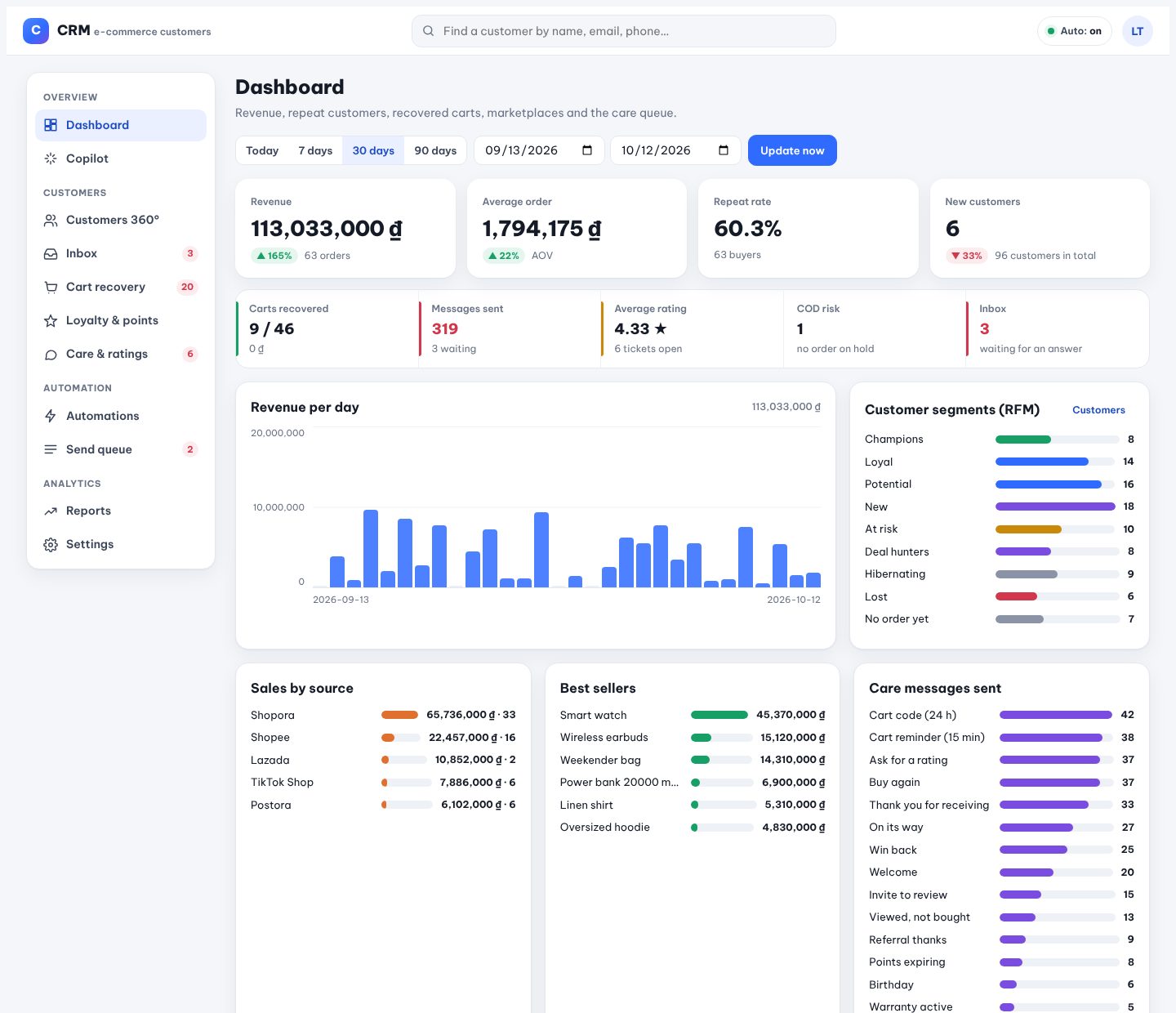The image size is (1176, 1013).
Task: Toggle the Auto: on switch
Action: point(1074,31)
